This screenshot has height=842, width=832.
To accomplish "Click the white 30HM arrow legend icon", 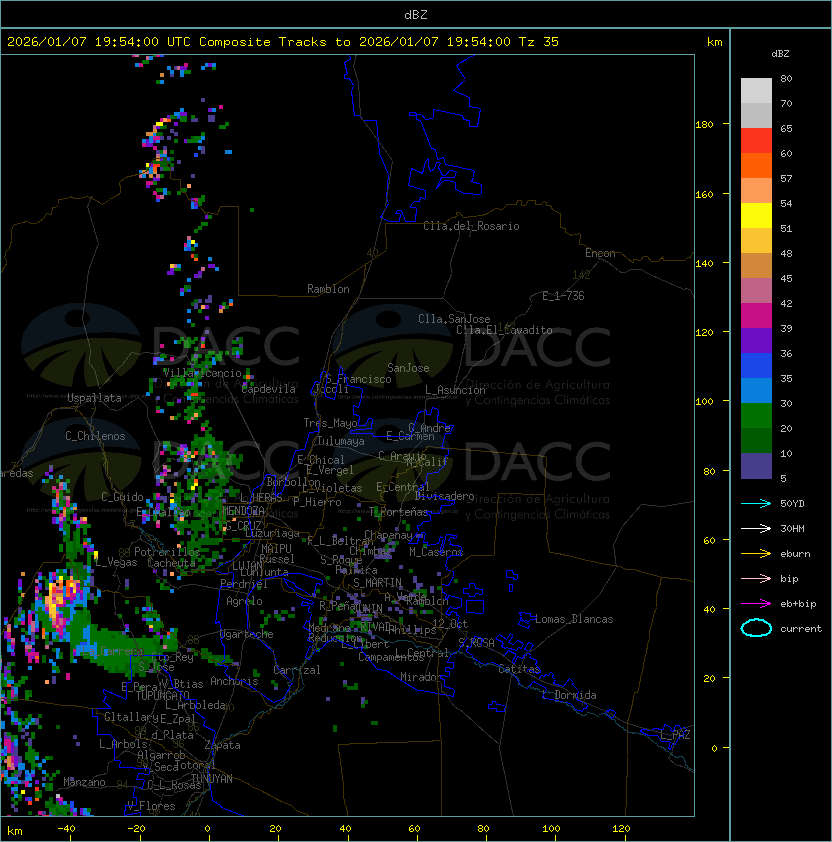I will (756, 528).
